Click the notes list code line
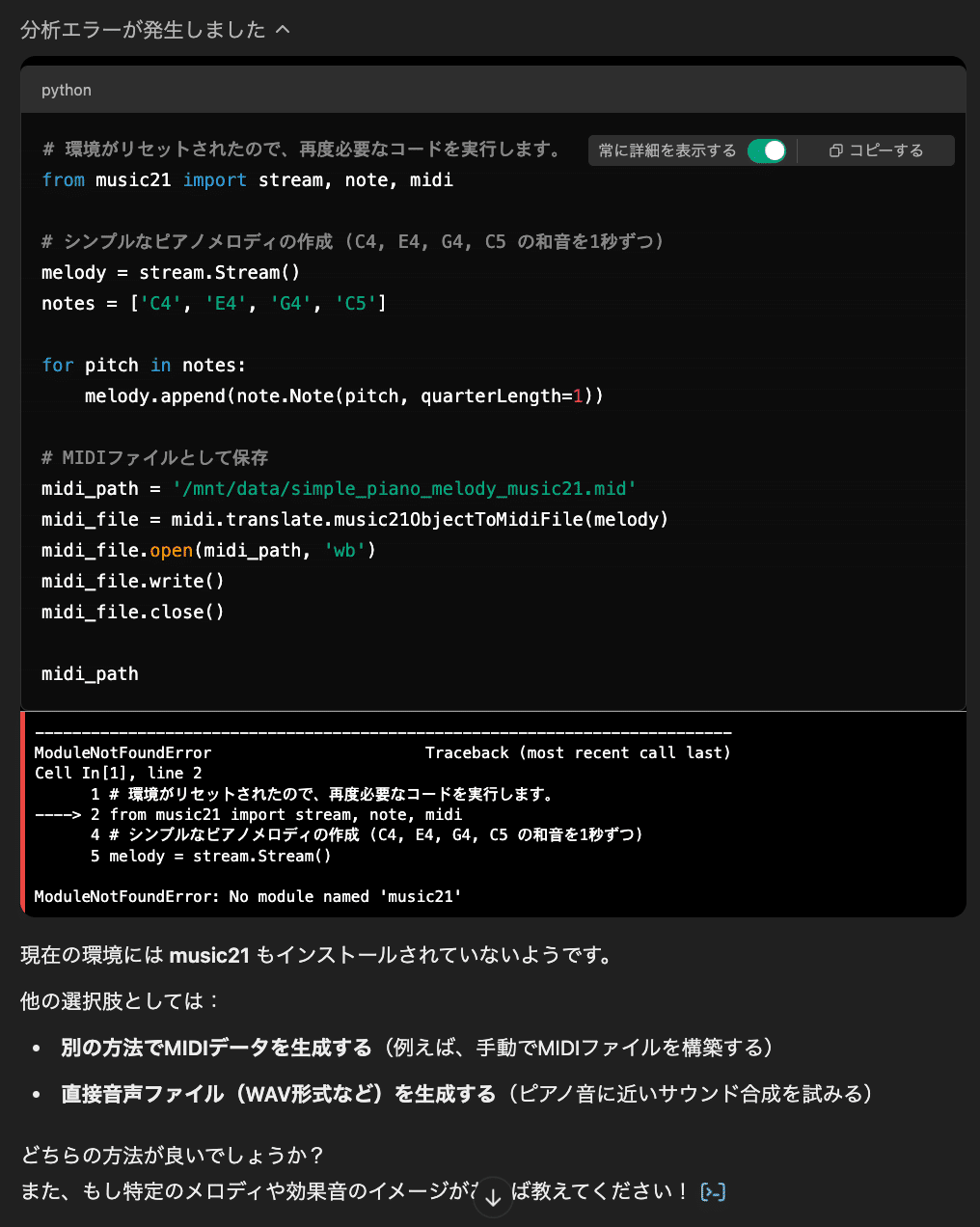This screenshot has height=1227, width=980. tap(213, 304)
